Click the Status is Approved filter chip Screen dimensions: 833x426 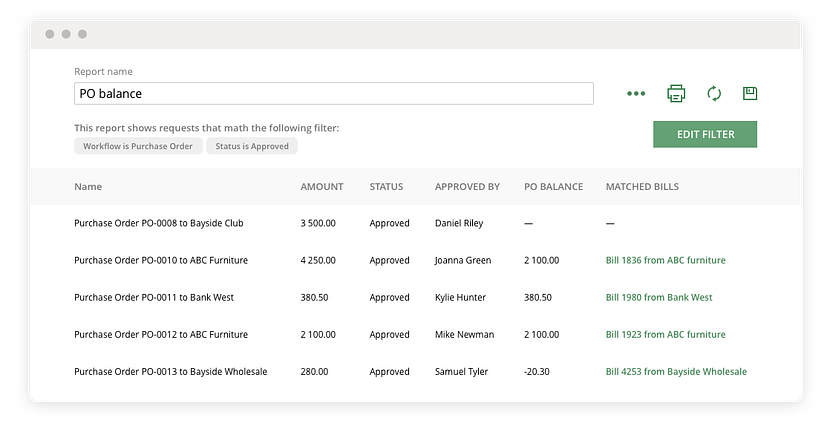(252, 146)
